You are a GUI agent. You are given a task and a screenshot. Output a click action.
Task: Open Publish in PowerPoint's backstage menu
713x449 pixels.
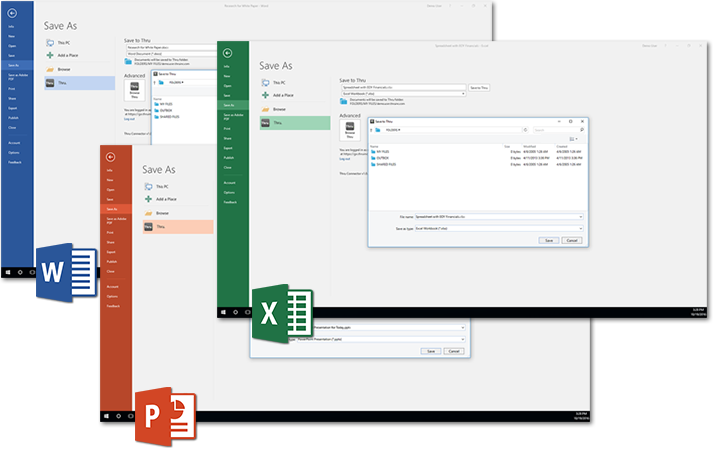coord(112,262)
